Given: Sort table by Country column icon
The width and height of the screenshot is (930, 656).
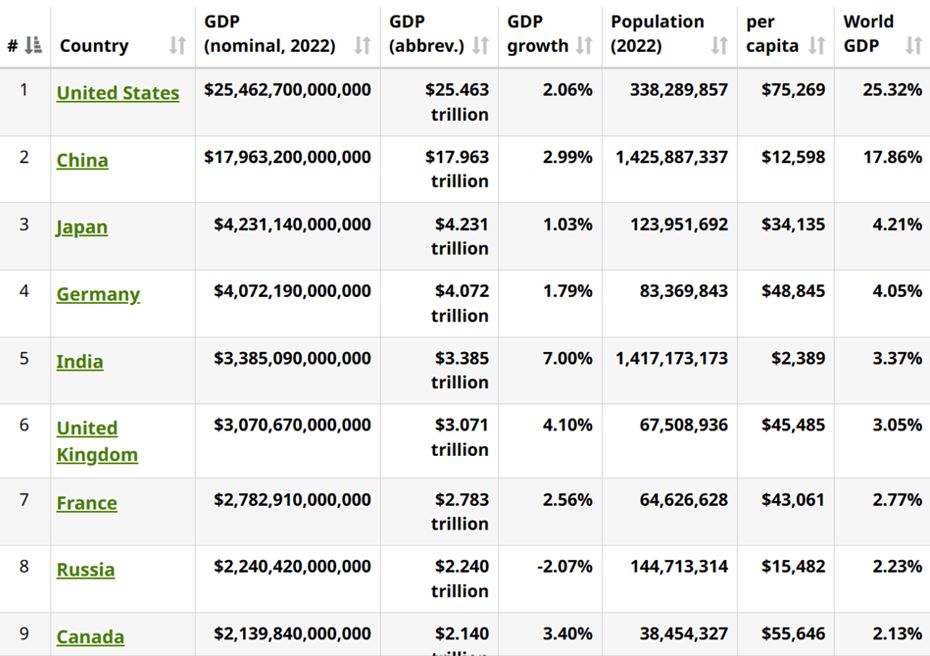Looking at the screenshot, I should click(x=177, y=45).
